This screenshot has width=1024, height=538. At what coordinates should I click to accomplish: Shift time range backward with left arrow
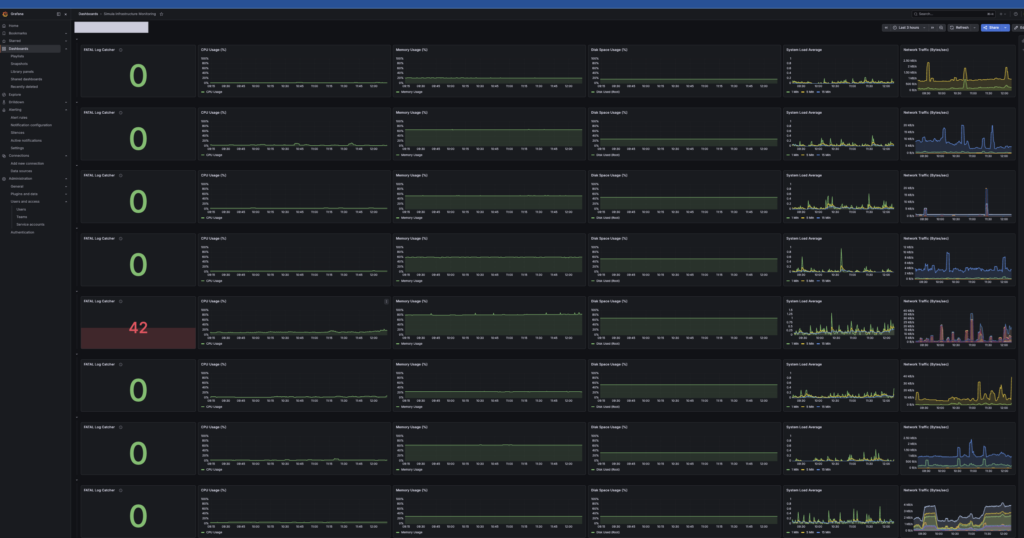pyautogui.click(x=886, y=27)
